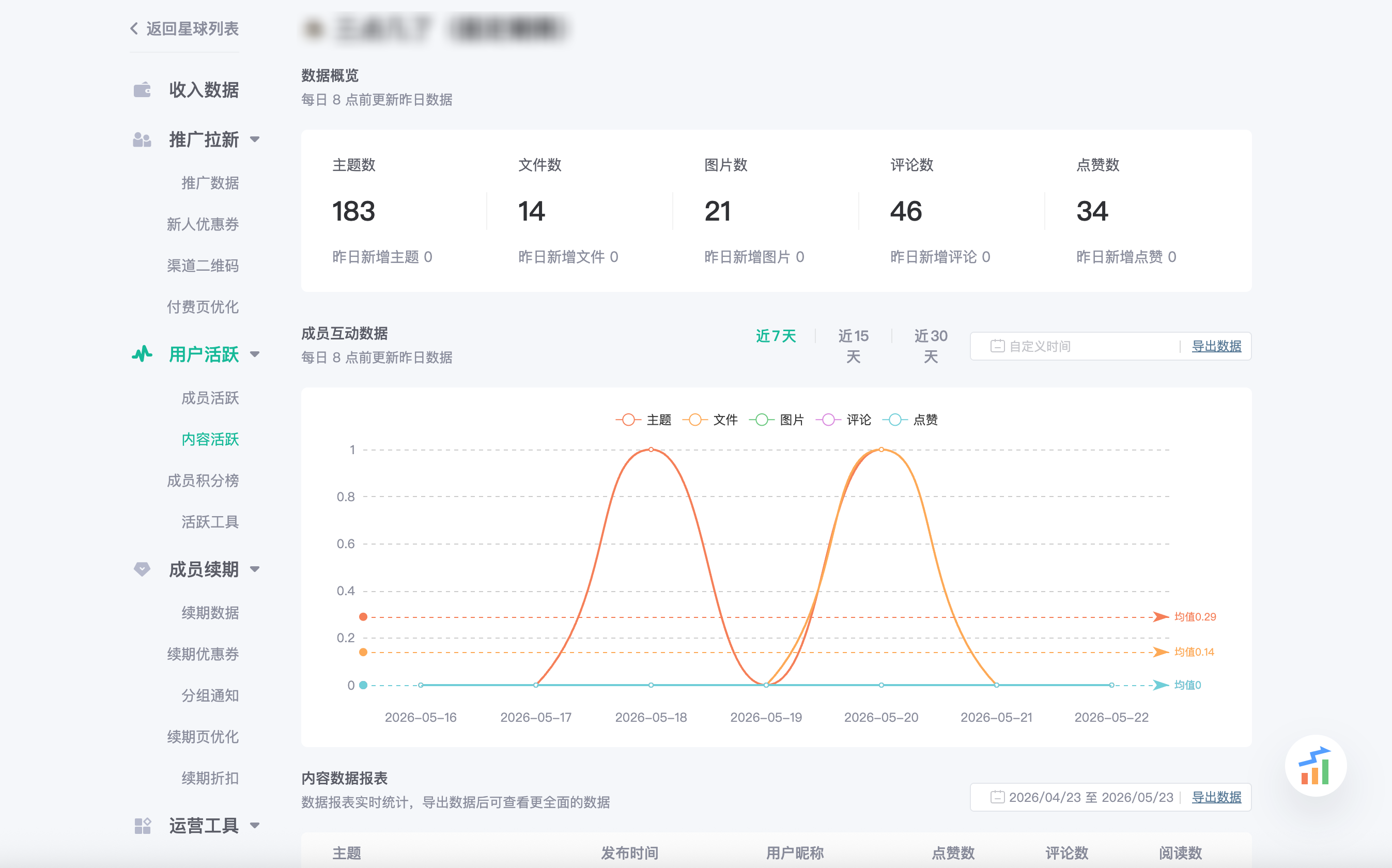Click the 2026-05-19 axis label
Viewport: 1392px width, 868px height.
point(766,718)
